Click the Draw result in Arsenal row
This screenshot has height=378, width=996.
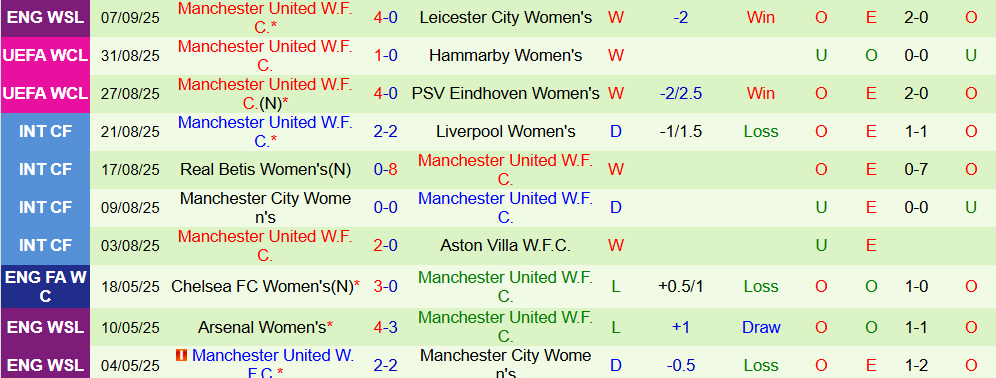(761, 327)
